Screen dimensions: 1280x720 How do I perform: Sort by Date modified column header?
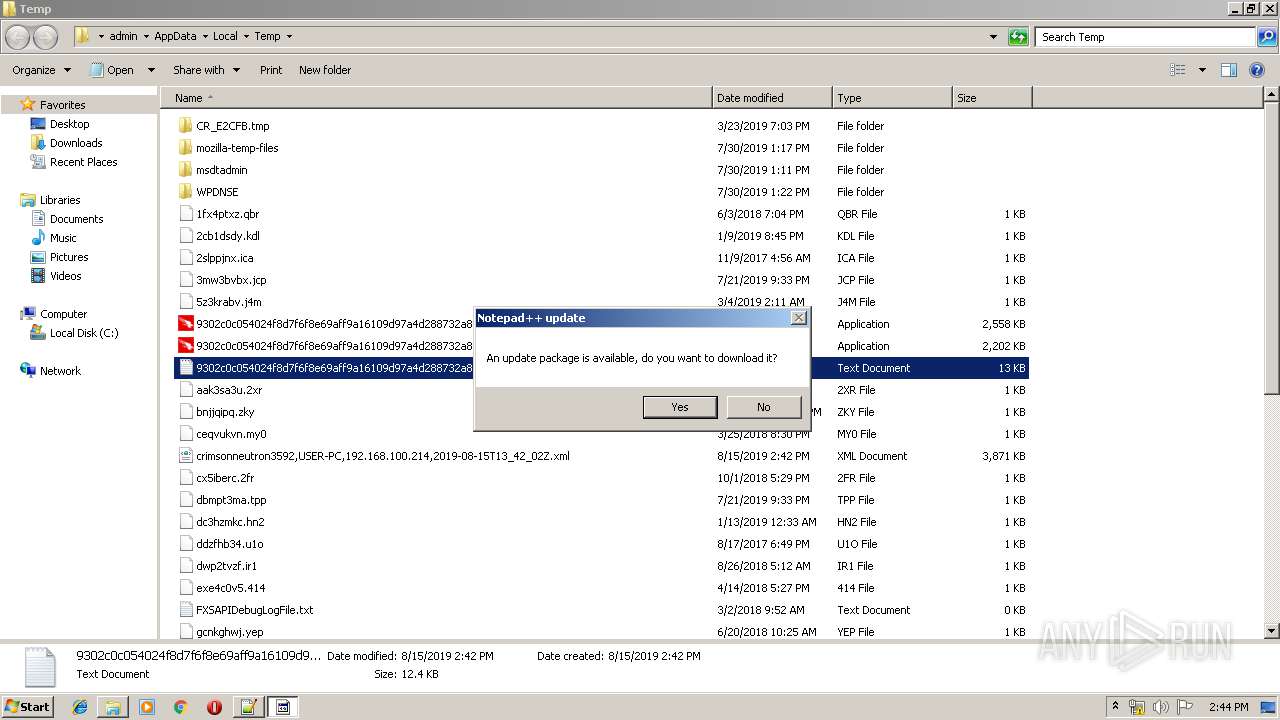[x=772, y=98]
